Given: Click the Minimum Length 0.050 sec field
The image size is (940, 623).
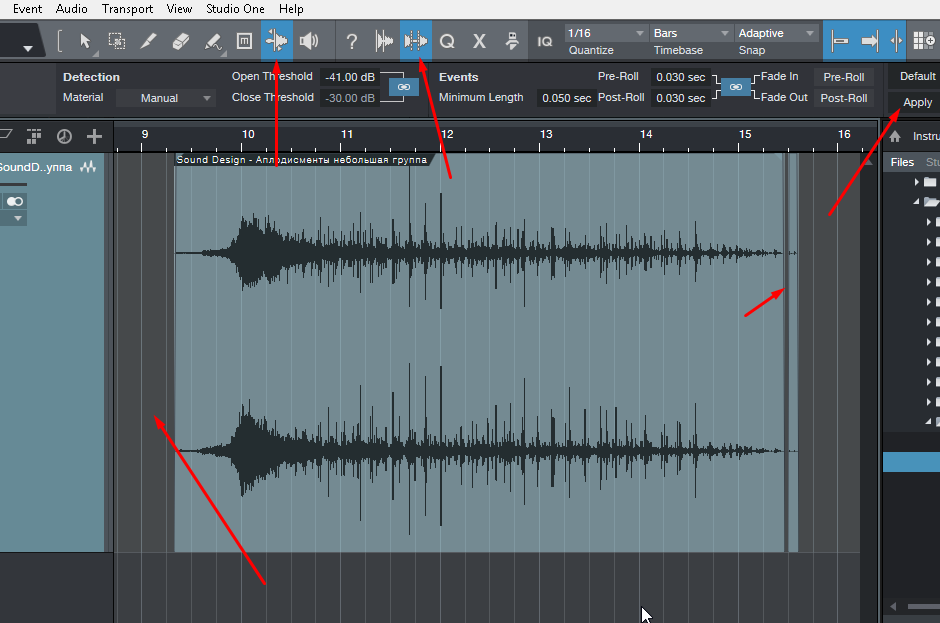Looking at the screenshot, I should (x=566, y=98).
